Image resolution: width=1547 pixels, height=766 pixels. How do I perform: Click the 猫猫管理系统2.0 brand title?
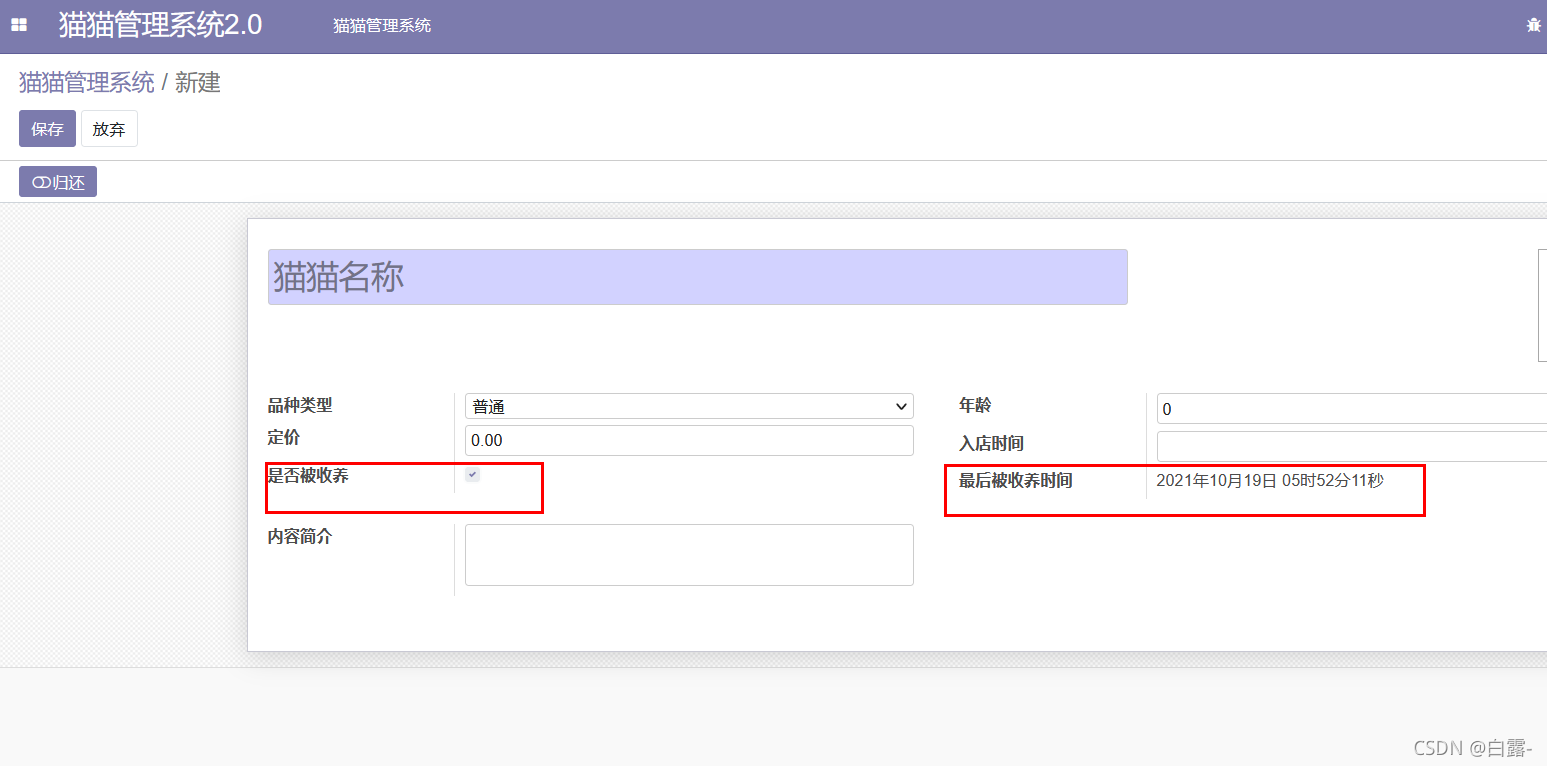[160, 25]
